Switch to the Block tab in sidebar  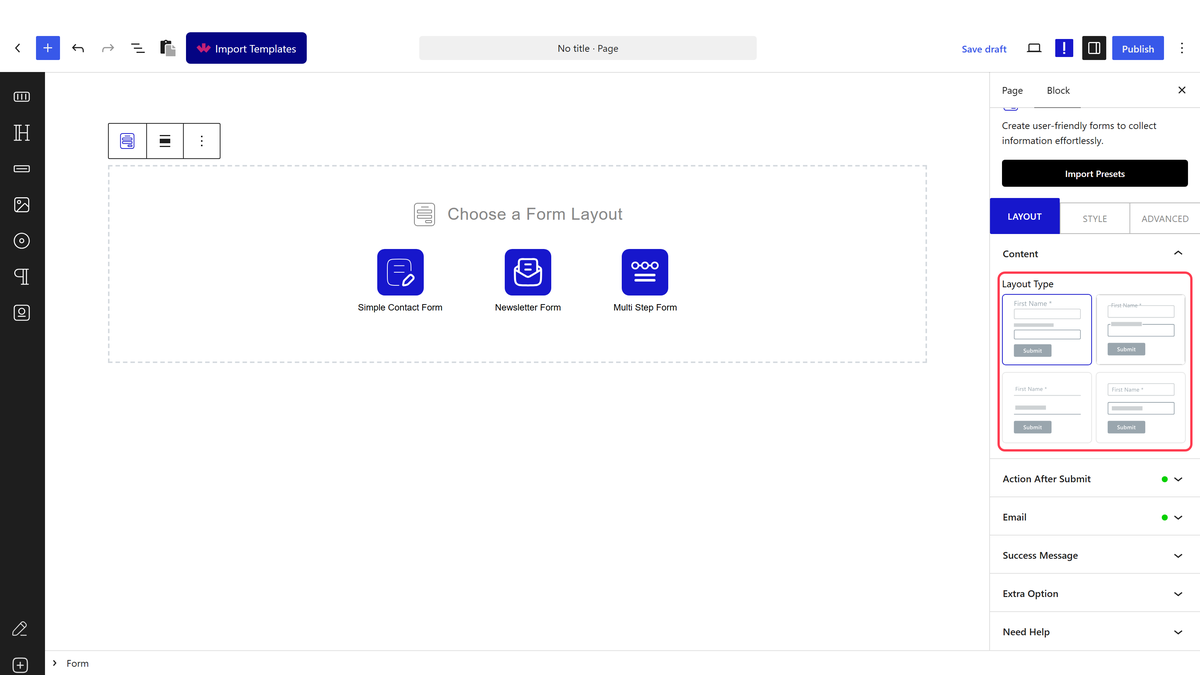point(1058,90)
